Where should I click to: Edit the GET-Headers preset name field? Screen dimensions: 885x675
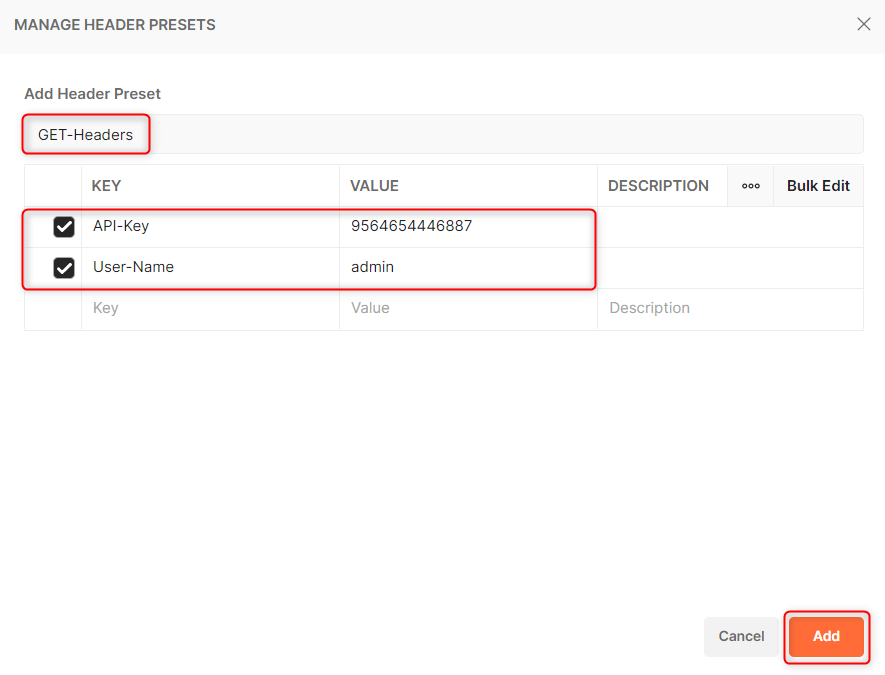(x=86, y=133)
